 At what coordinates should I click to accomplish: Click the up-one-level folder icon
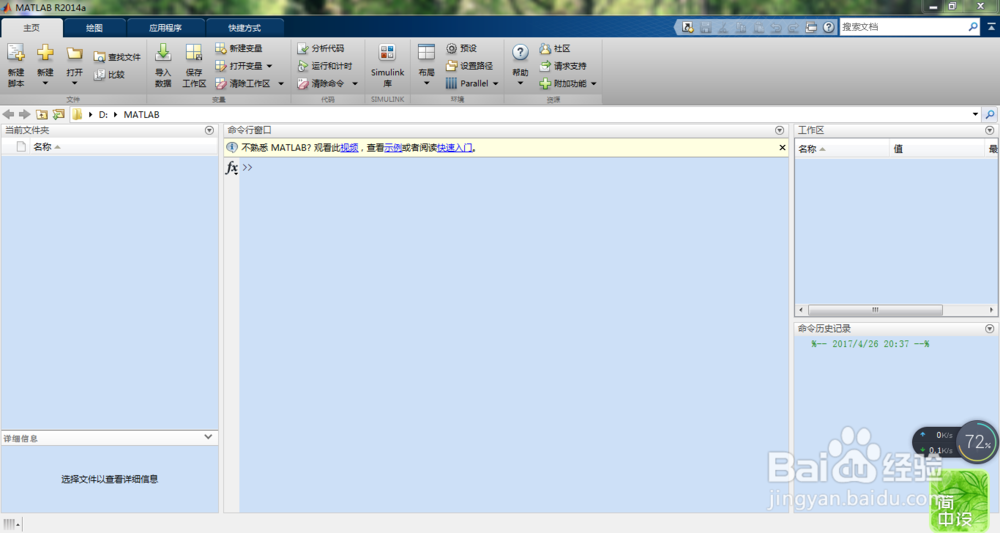41,114
